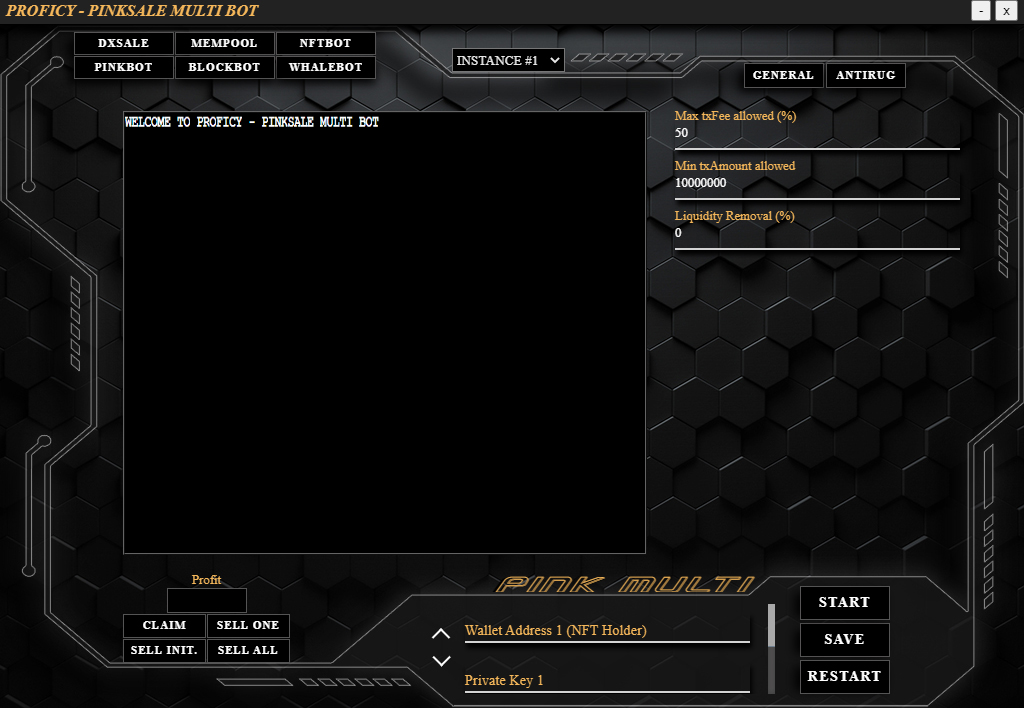Image resolution: width=1024 pixels, height=708 pixels.
Task: Show the ANTIRUG settings tab
Action: pyautogui.click(x=865, y=75)
